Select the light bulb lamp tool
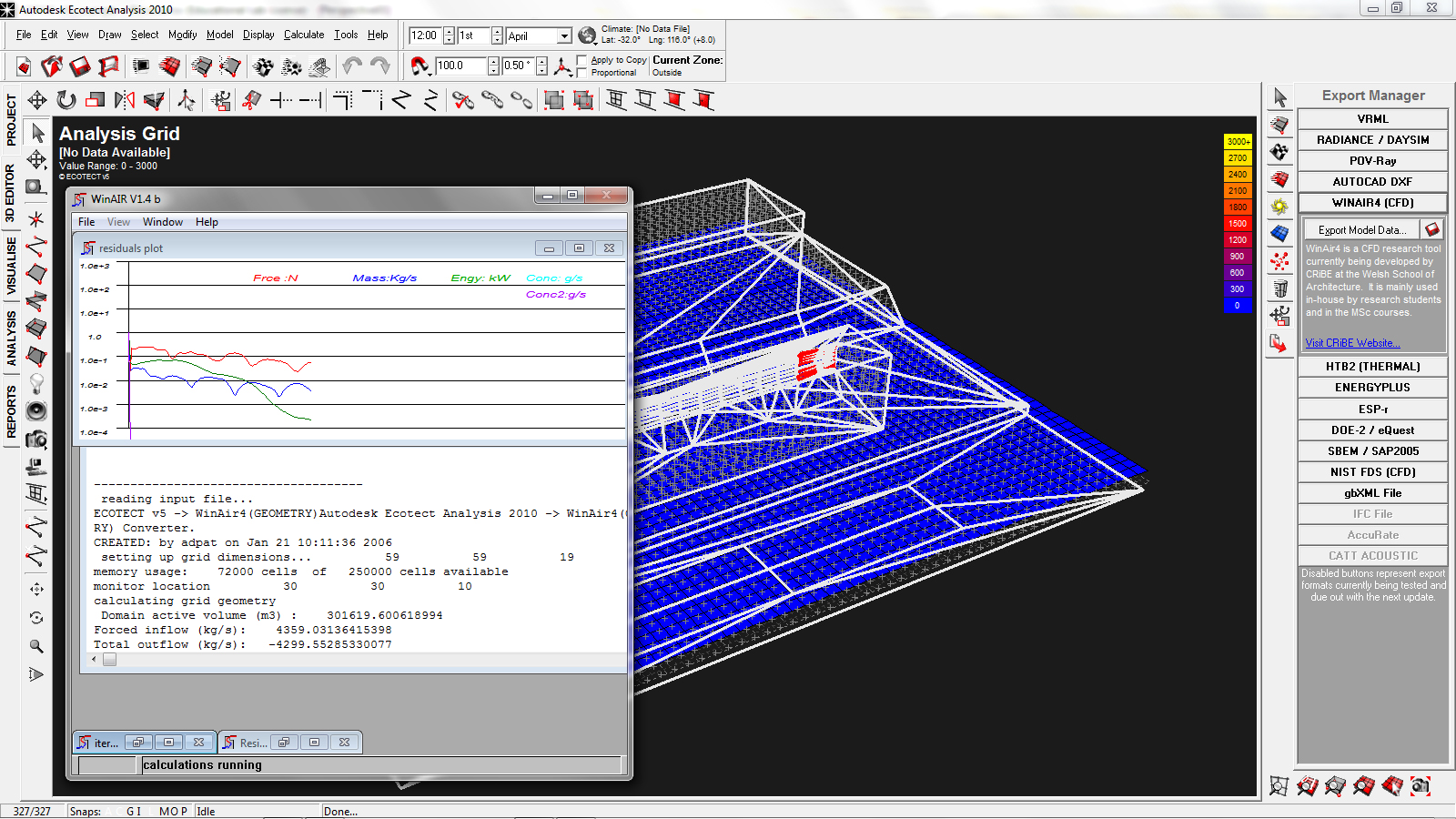 click(36, 383)
